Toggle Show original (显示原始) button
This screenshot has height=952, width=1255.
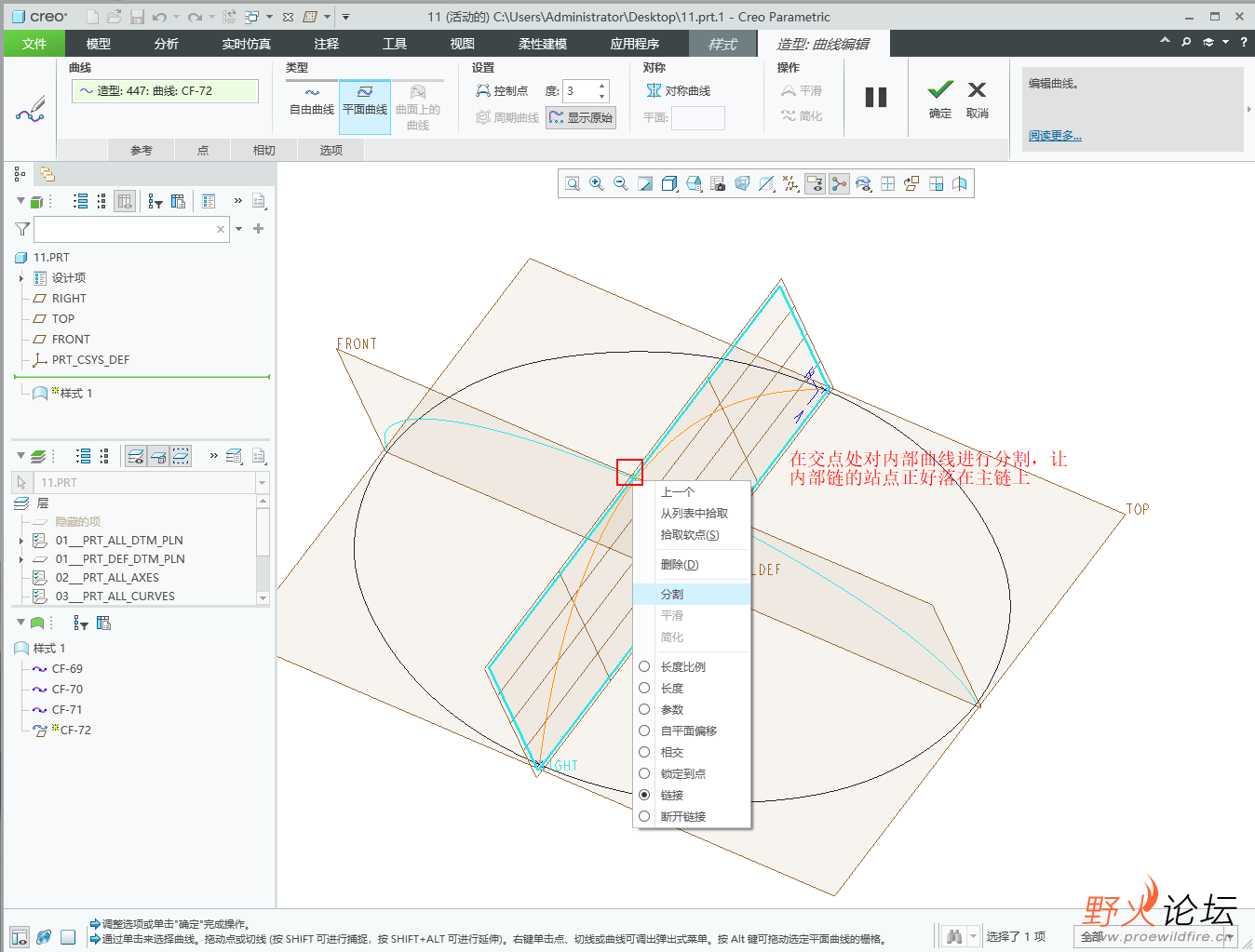(581, 117)
